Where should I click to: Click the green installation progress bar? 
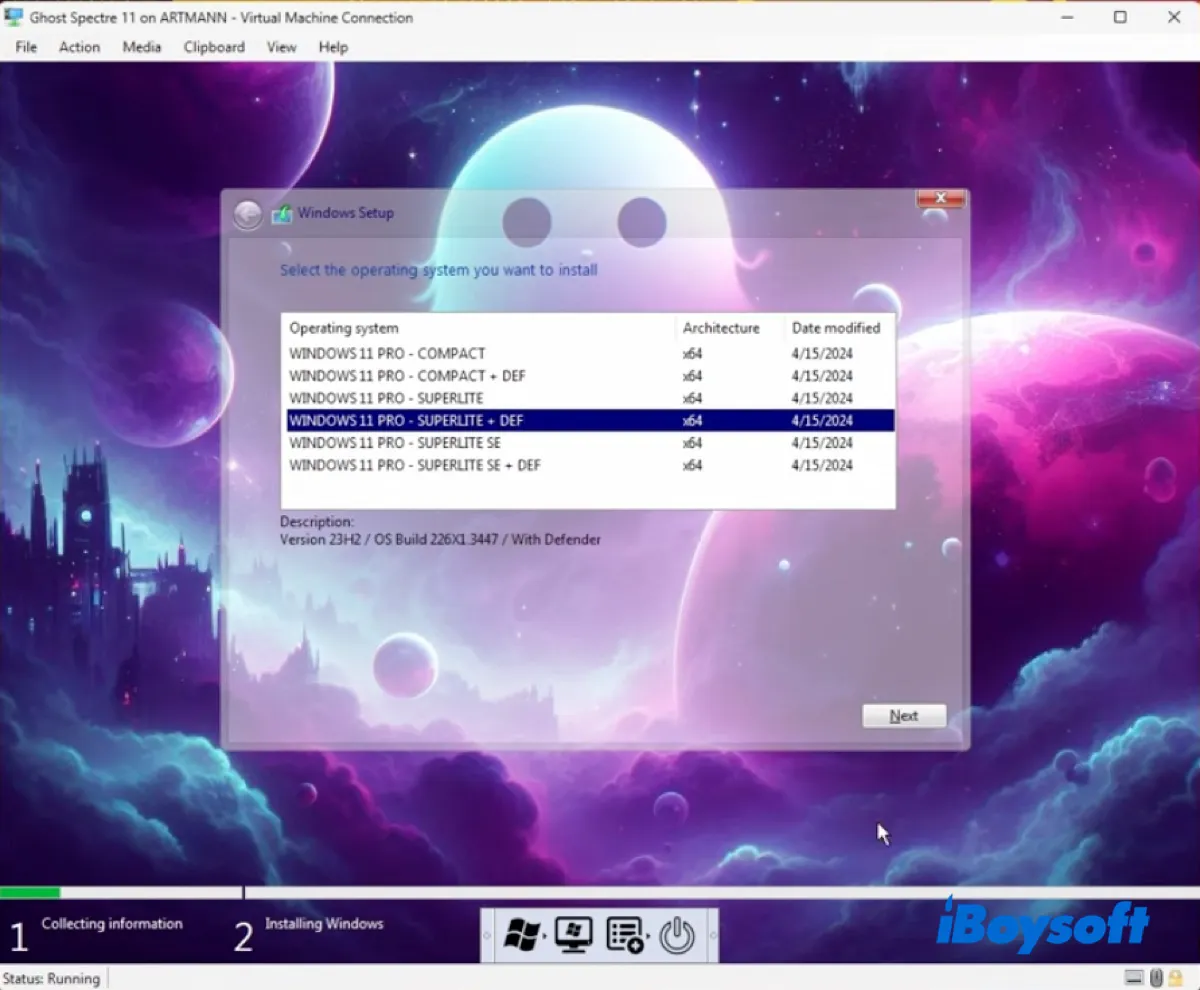click(30, 891)
